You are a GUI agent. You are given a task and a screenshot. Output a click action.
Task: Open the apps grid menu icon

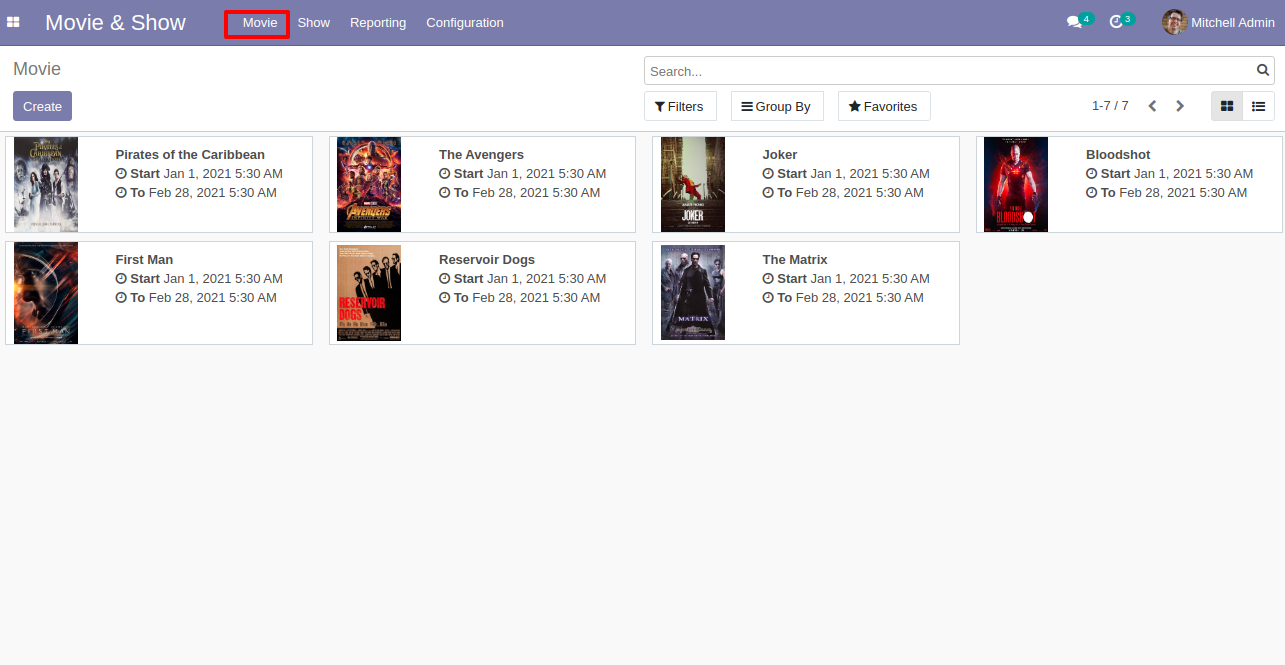pyautogui.click(x=13, y=22)
